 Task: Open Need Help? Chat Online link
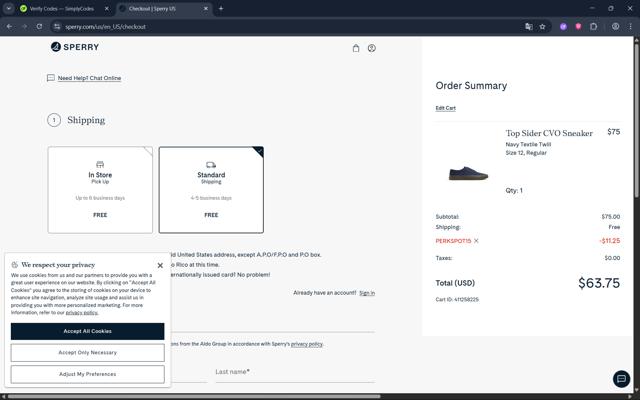coord(89,78)
